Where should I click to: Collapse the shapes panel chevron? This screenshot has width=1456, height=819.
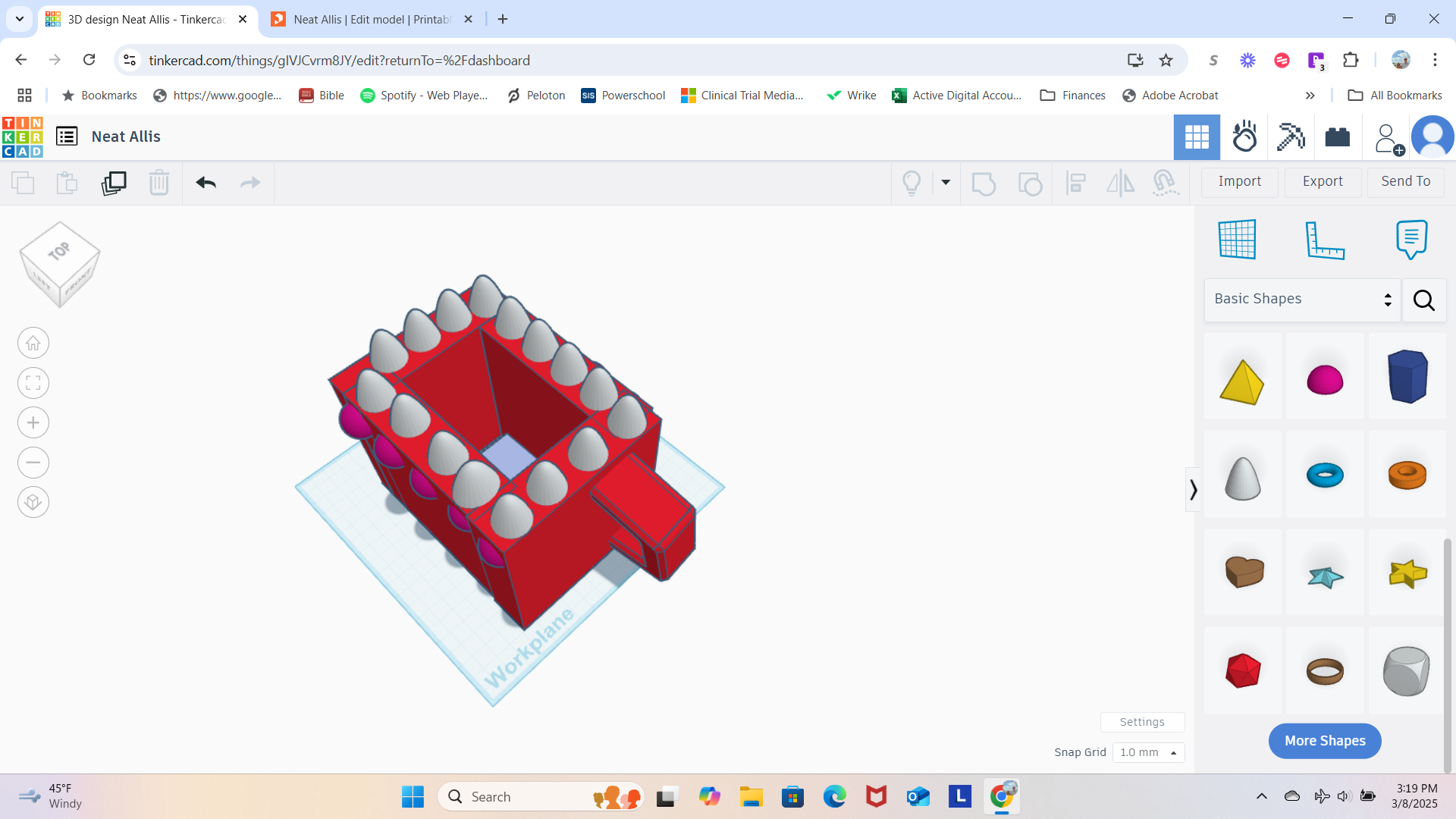pos(1193,490)
